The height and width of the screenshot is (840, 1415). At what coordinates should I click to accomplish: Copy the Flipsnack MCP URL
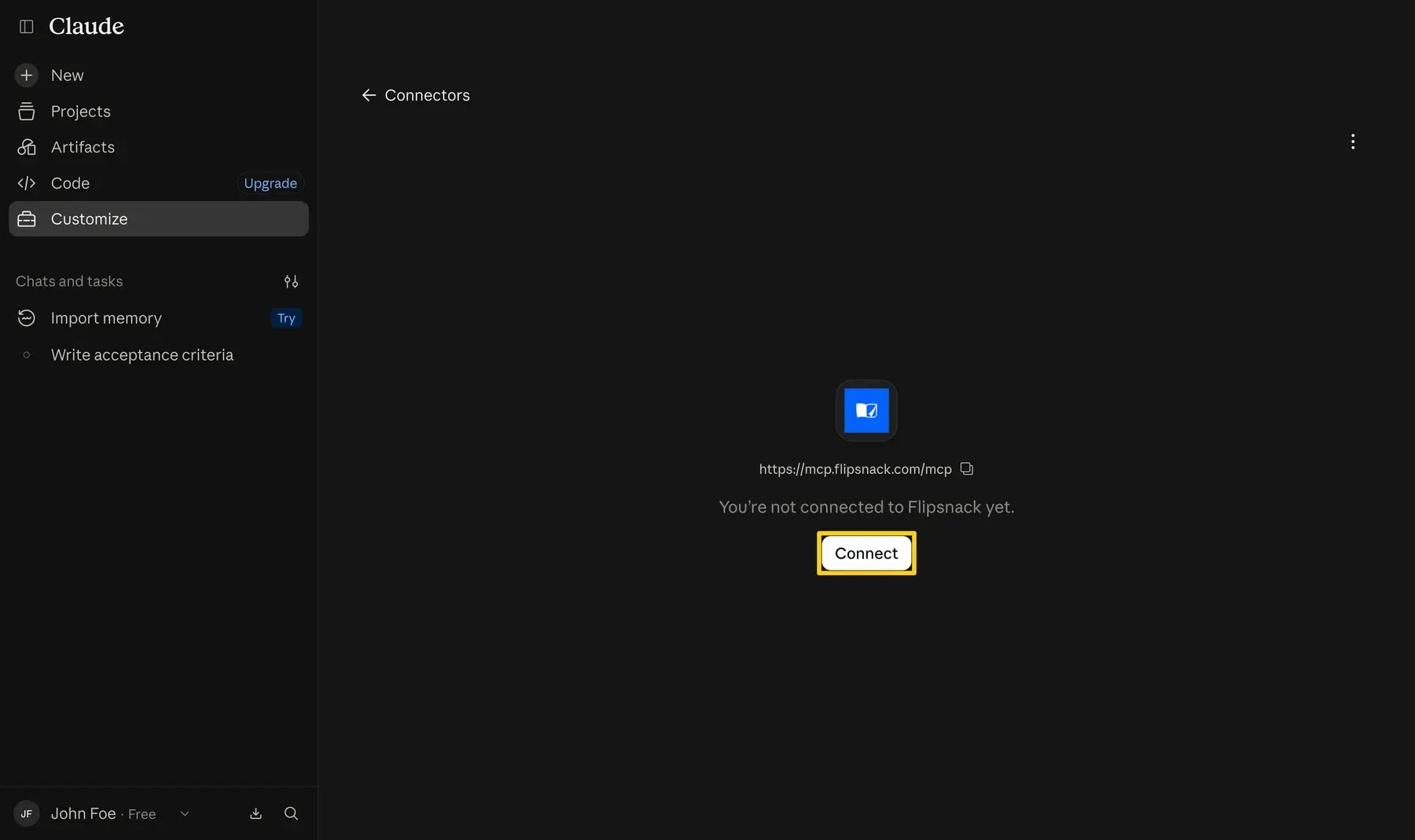pyautogui.click(x=967, y=469)
